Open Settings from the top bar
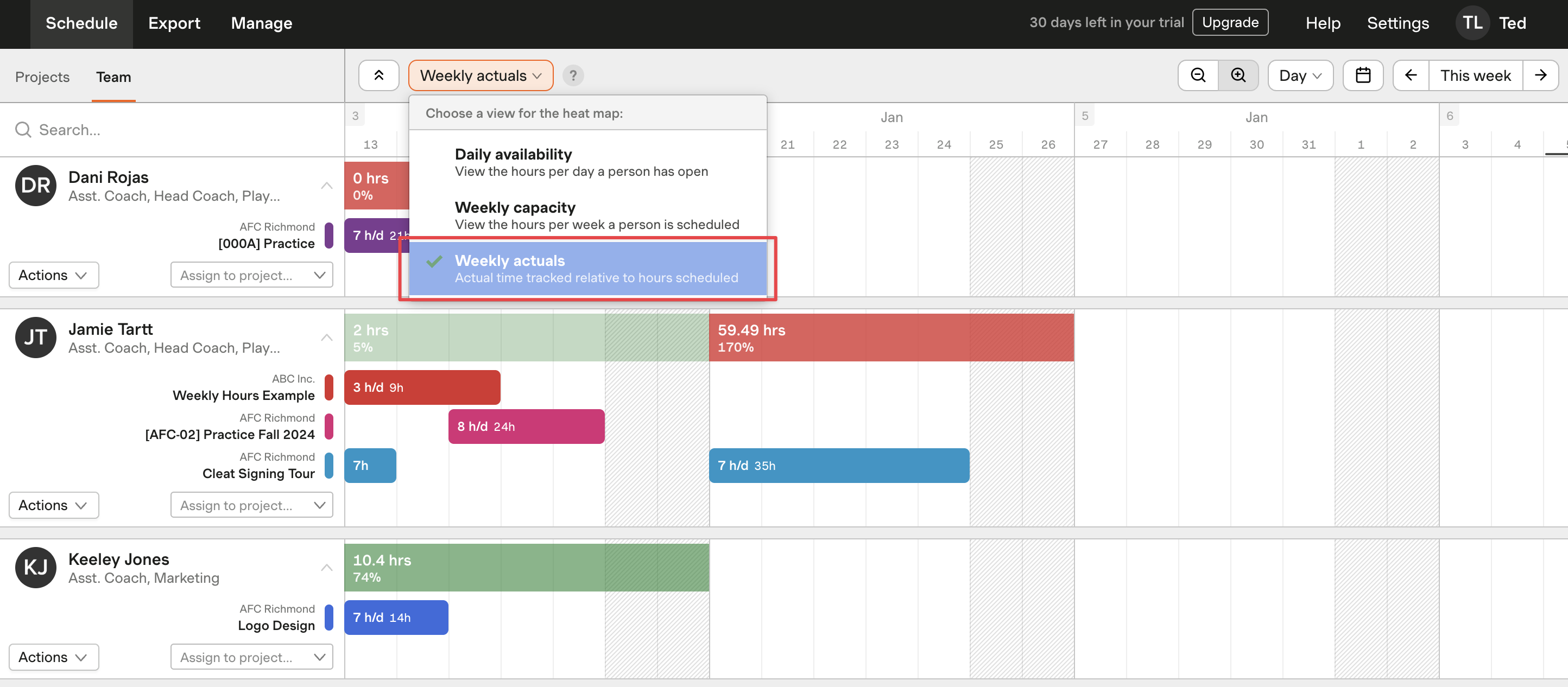This screenshot has width=1568, height=687. (1398, 23)
